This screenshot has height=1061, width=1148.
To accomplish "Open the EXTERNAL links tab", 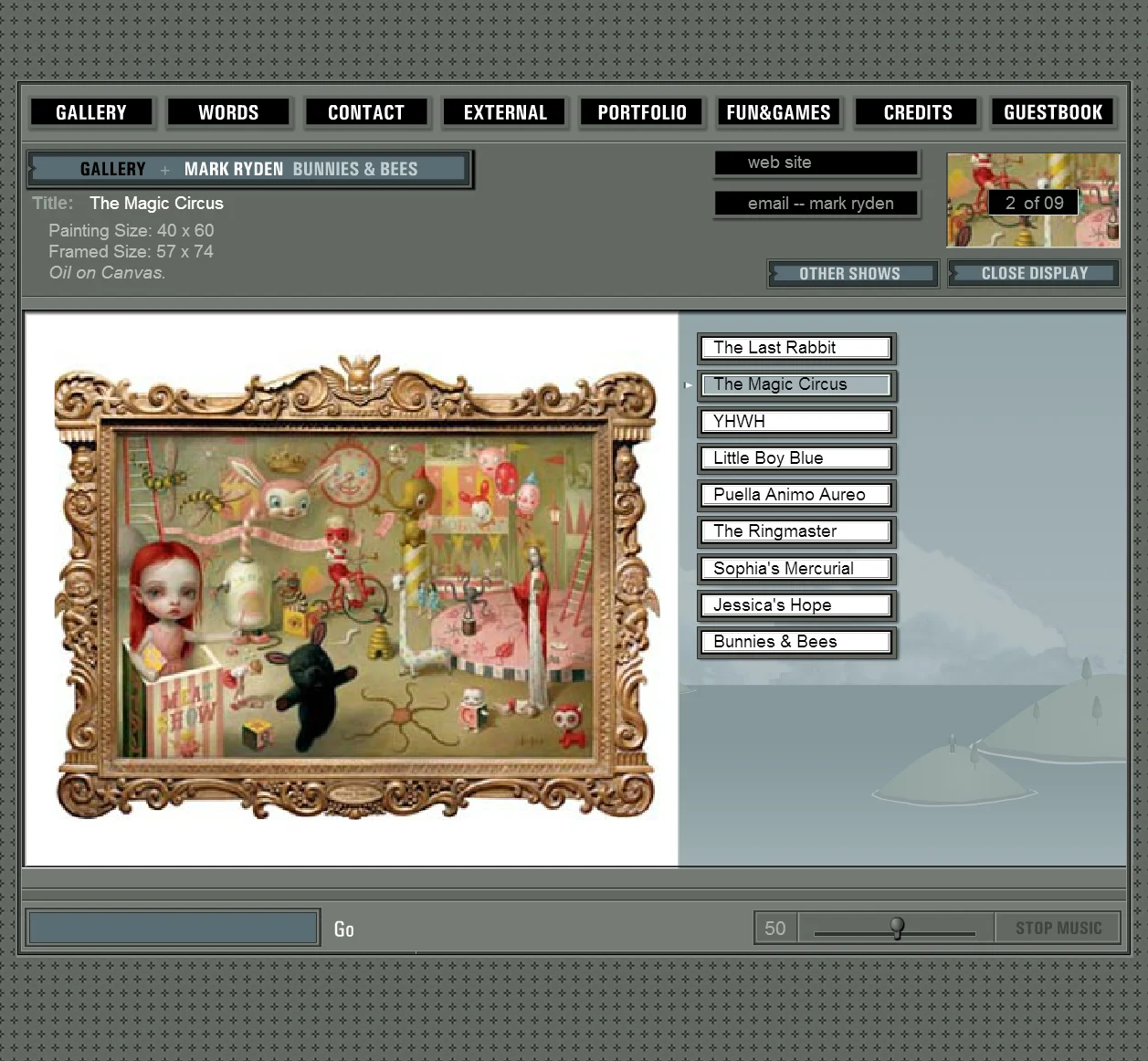I will pyautogui.click(x=505, y=112).
